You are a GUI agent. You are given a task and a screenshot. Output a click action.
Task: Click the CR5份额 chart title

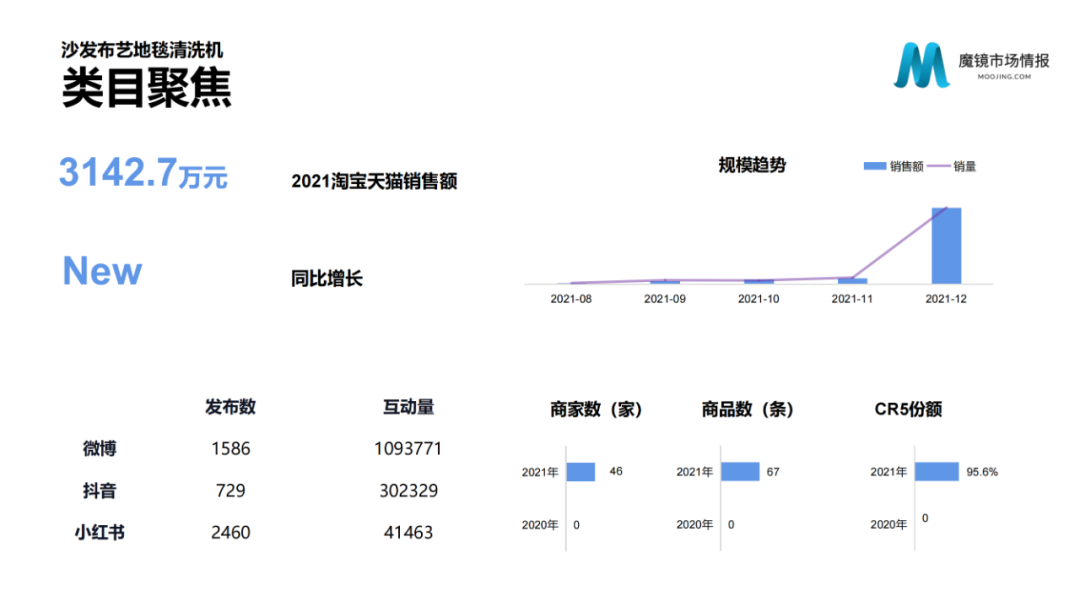click(x=908, y=409)
